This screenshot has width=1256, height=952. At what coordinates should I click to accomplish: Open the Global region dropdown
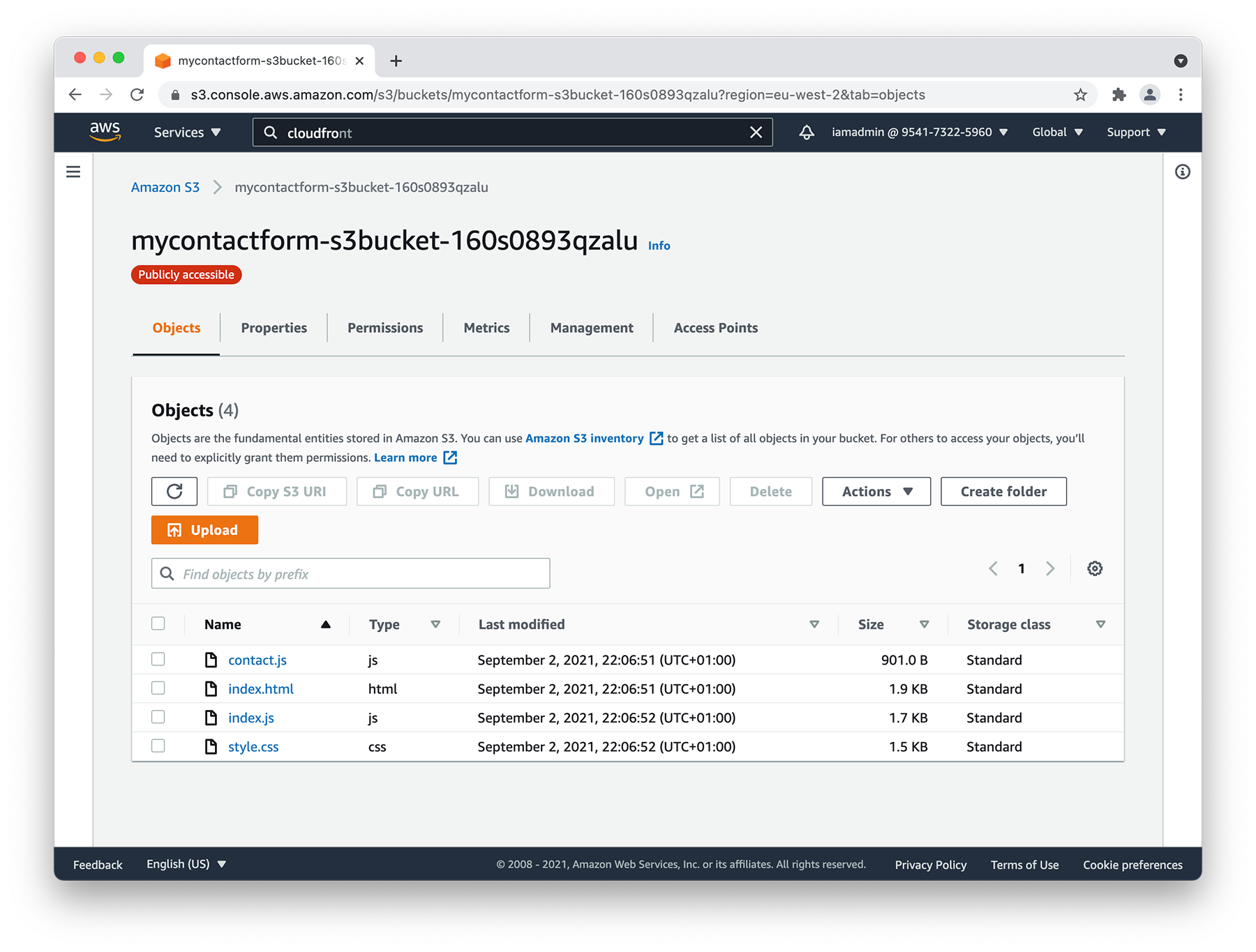point(1057,132)
